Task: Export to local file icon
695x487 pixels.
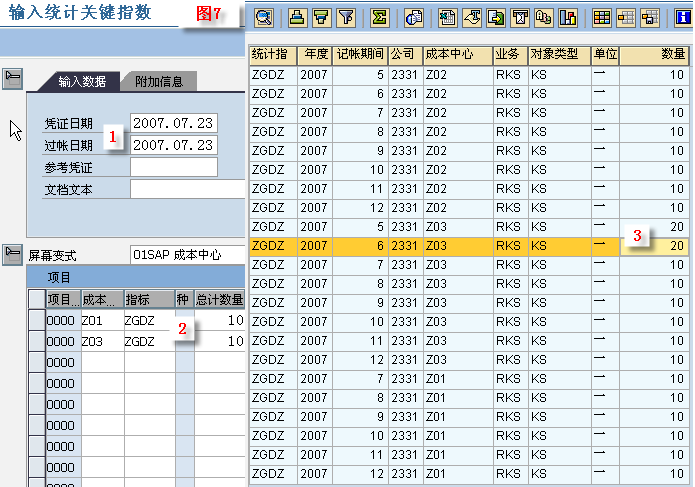Action: point(496,18)
